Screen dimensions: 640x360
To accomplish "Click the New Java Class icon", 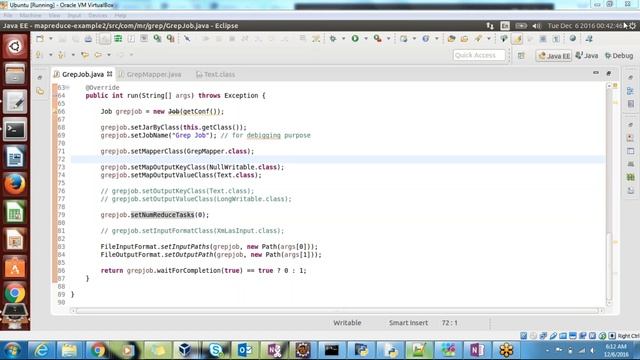I will [425, 38].
